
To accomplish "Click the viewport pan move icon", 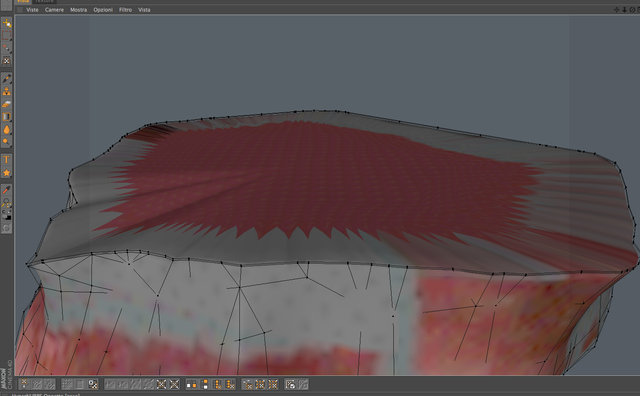I will pyautogui.click(x=617, y=9).
